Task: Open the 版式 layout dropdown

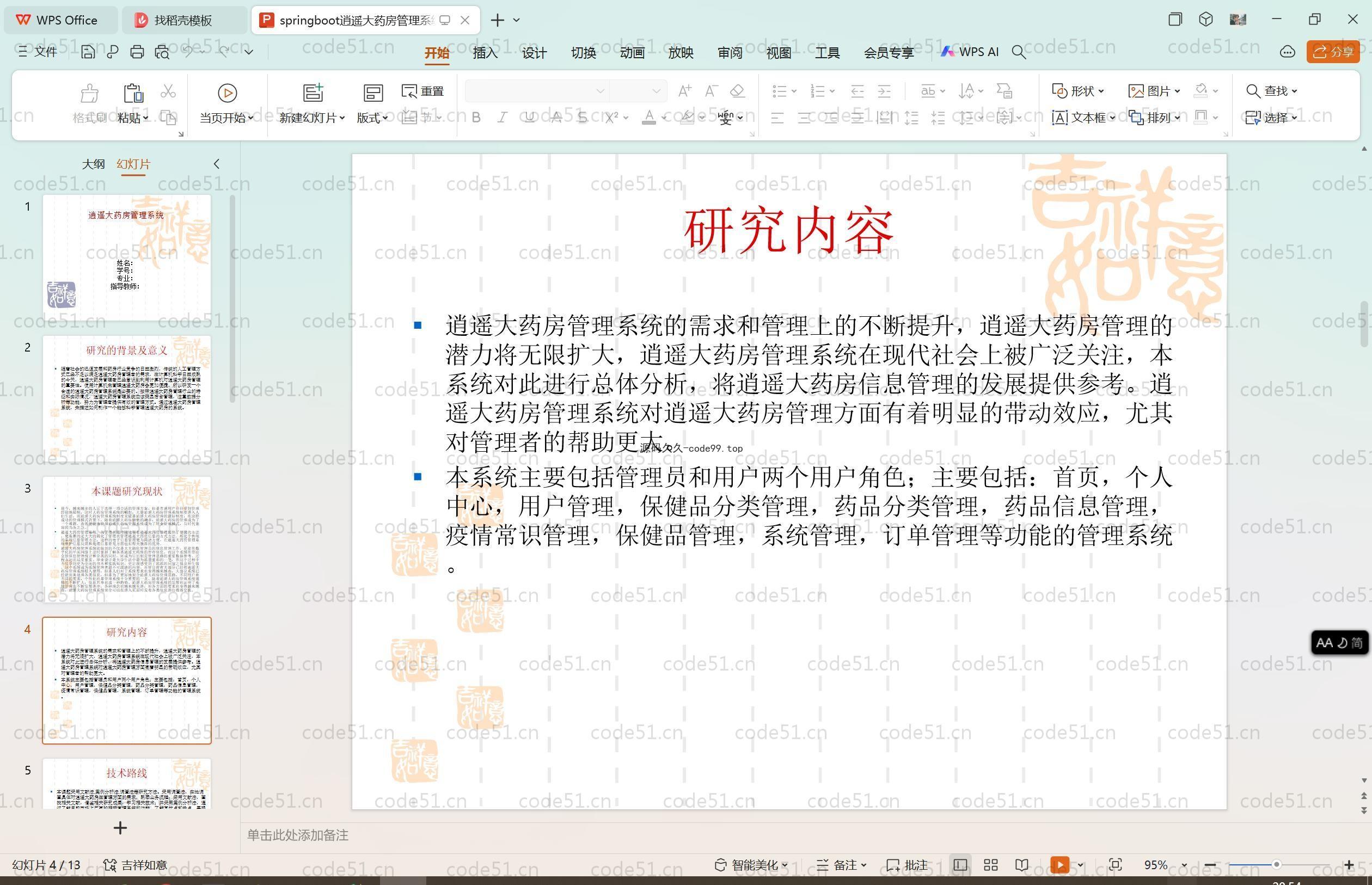Action: click(x=372, y=118)
